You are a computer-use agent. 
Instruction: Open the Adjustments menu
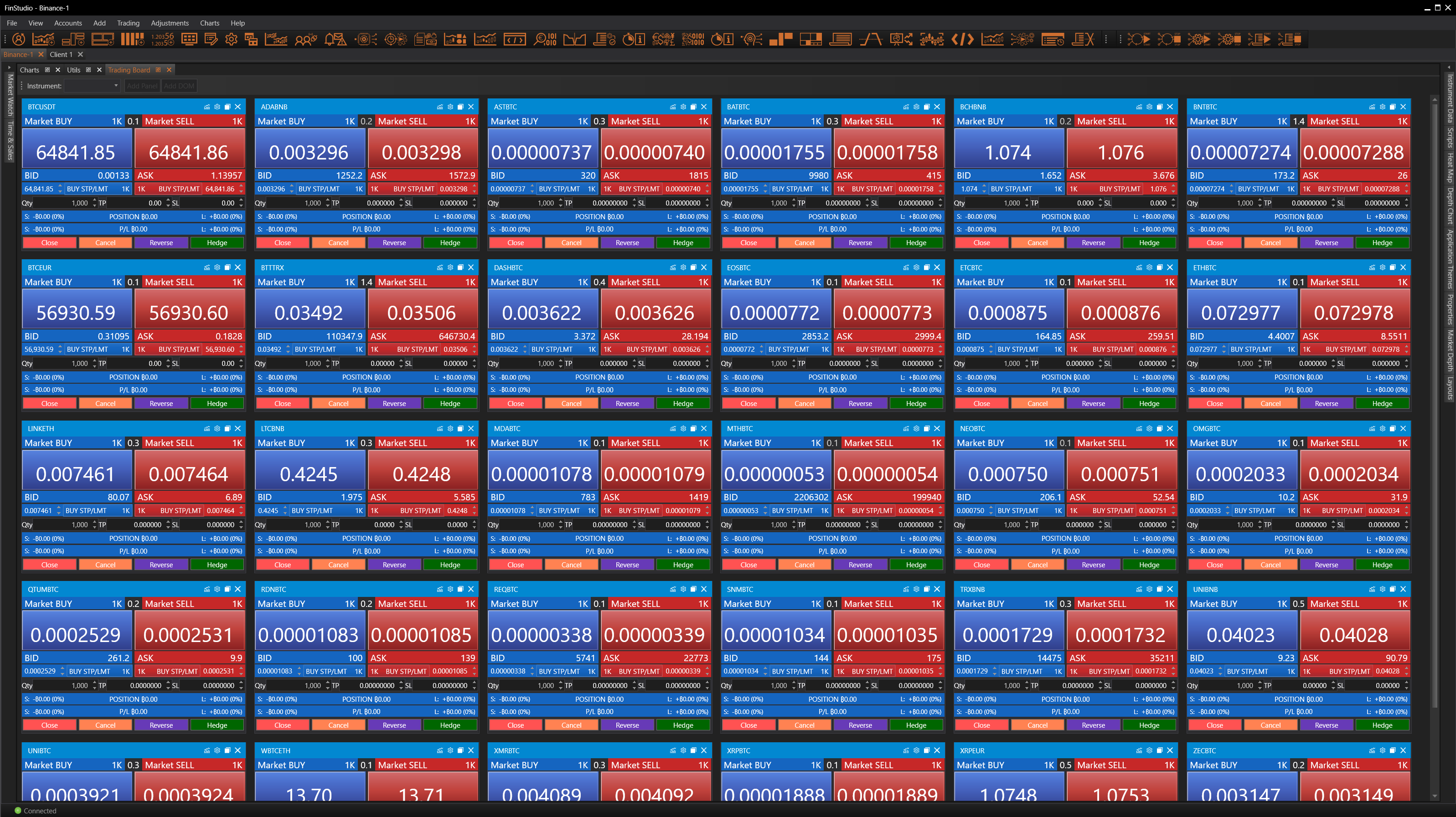[x=170, y=23]
